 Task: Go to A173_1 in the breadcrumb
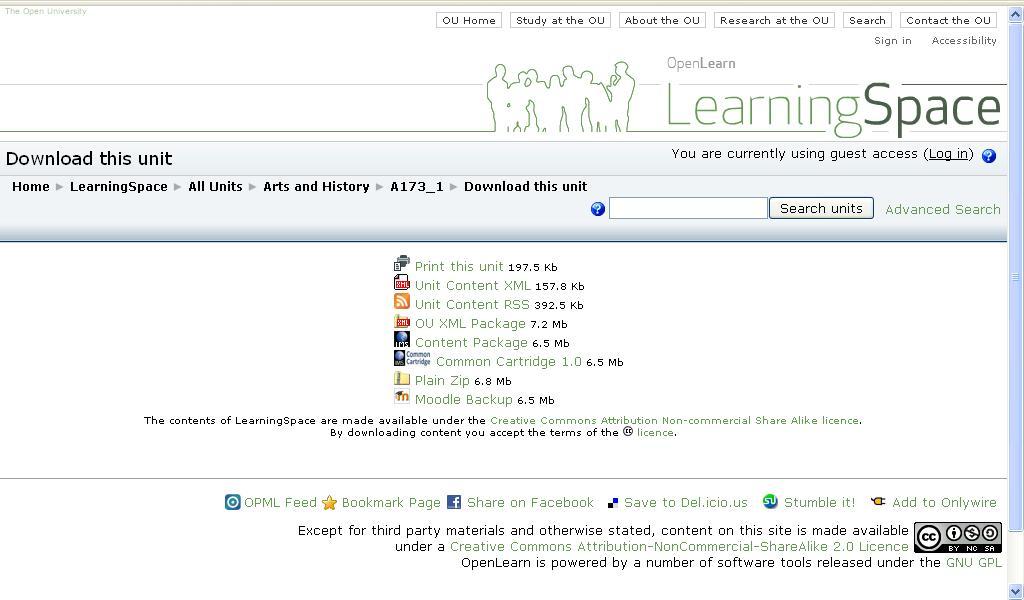click(x=417, y=187)
